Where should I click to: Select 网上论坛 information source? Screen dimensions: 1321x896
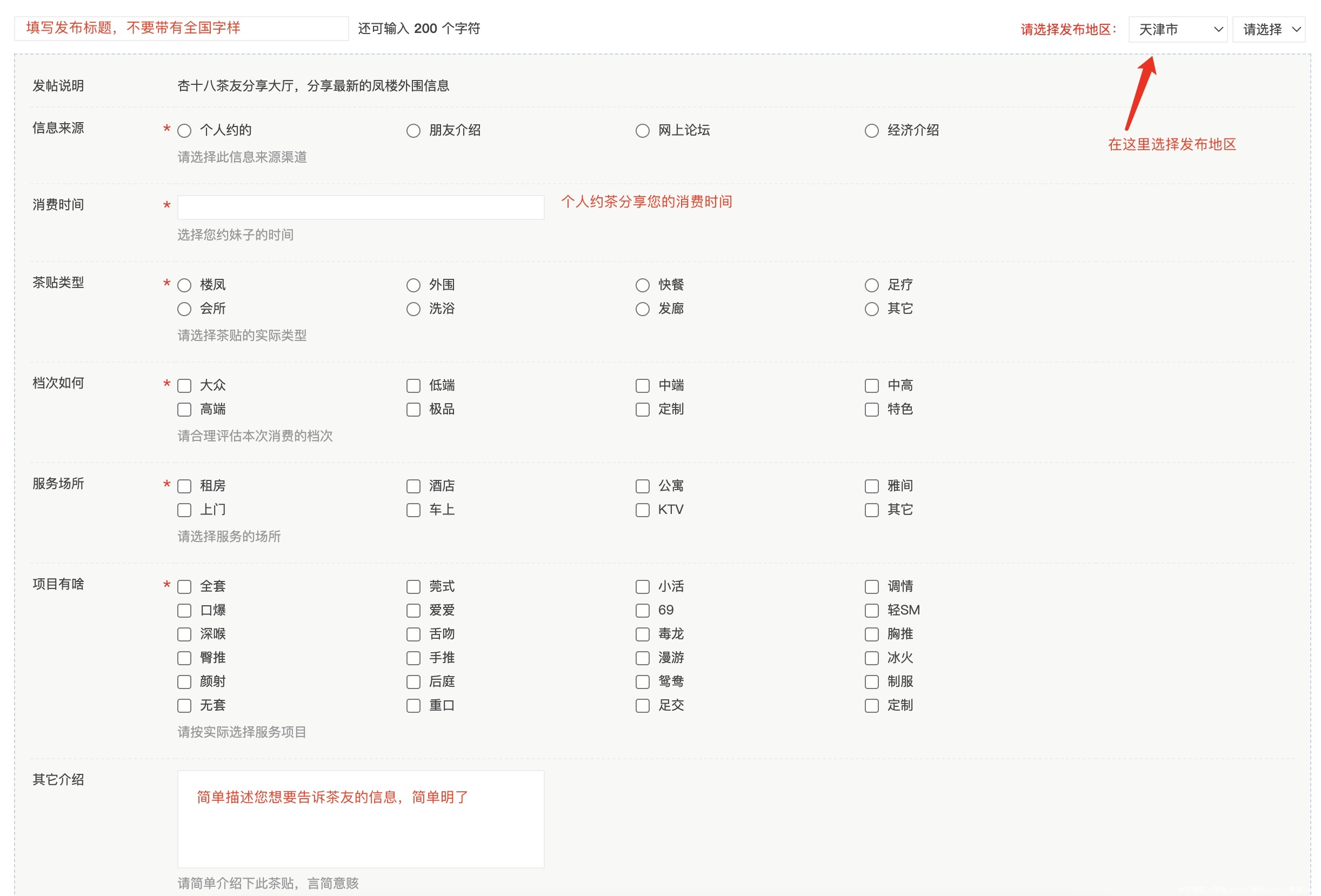(642, 130)
